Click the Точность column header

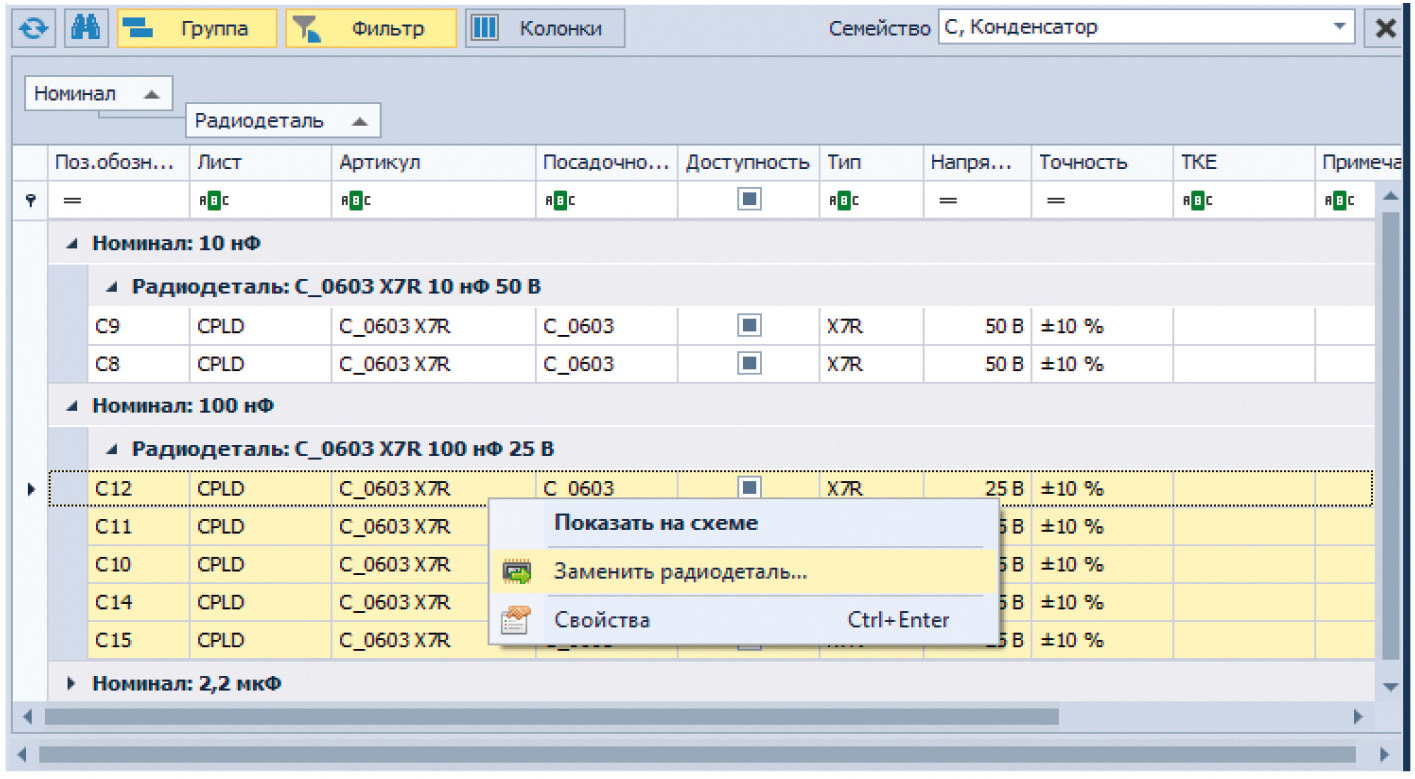pos(1102,162)
